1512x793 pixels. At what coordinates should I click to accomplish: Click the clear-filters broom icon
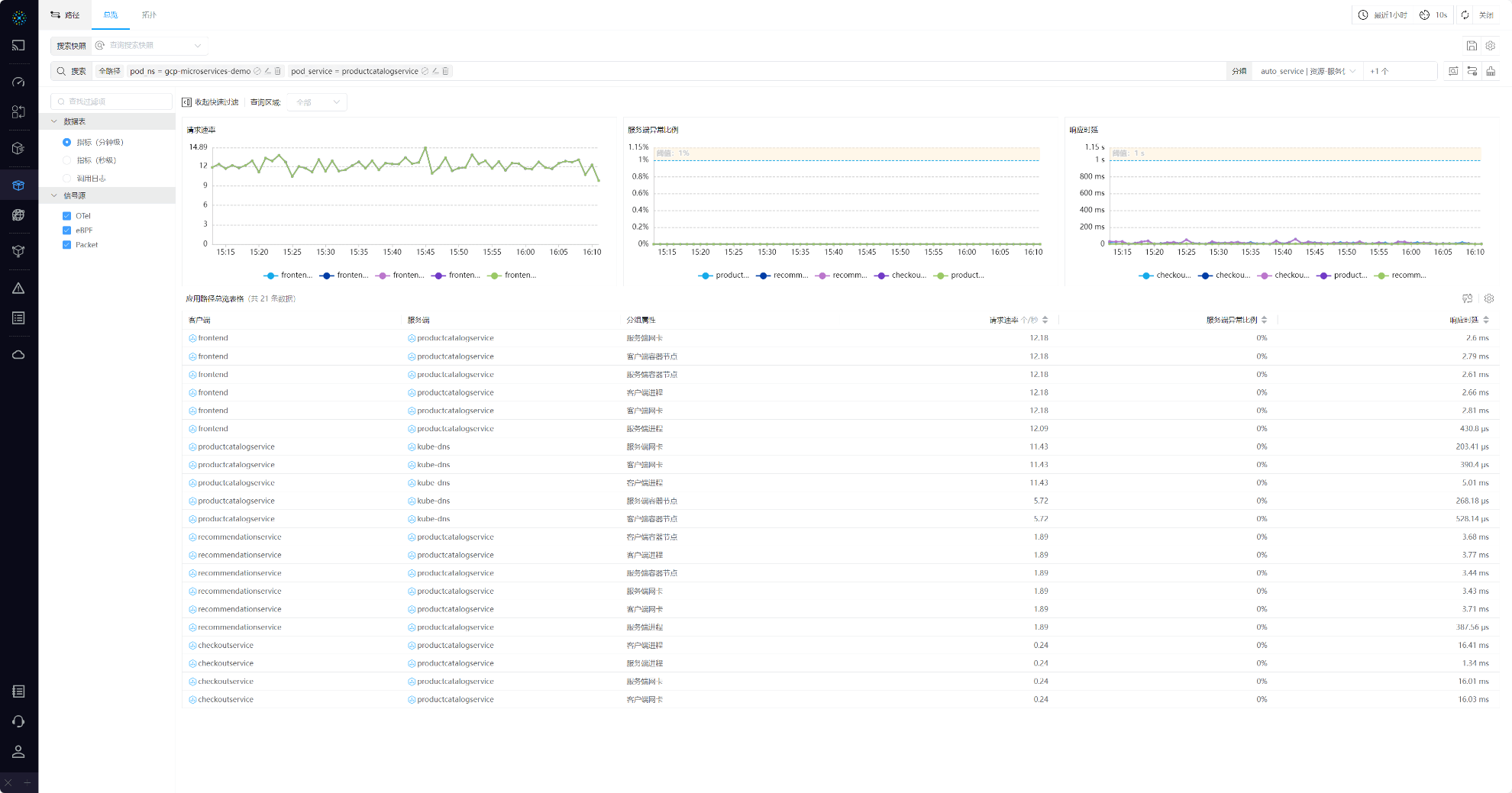[x=1491, y=71]
